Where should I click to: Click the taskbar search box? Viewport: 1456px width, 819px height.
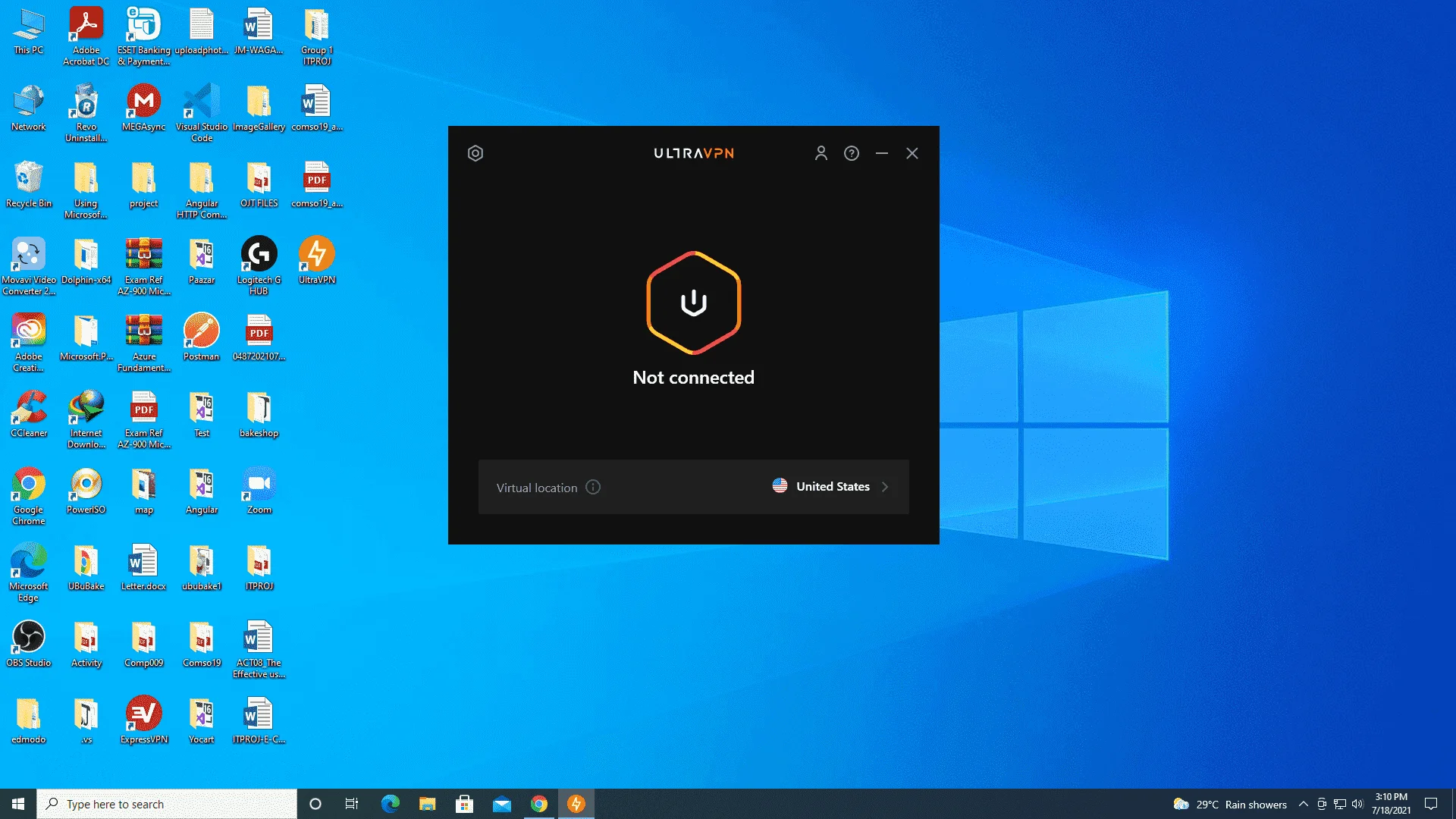coord(167,804)
